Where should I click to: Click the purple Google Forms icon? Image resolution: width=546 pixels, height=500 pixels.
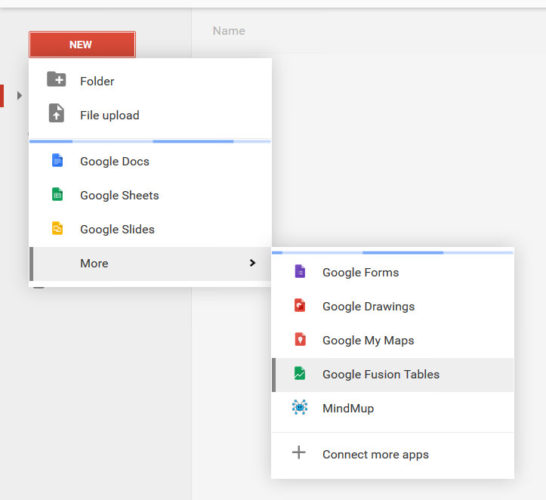click(x=300, y=271)
